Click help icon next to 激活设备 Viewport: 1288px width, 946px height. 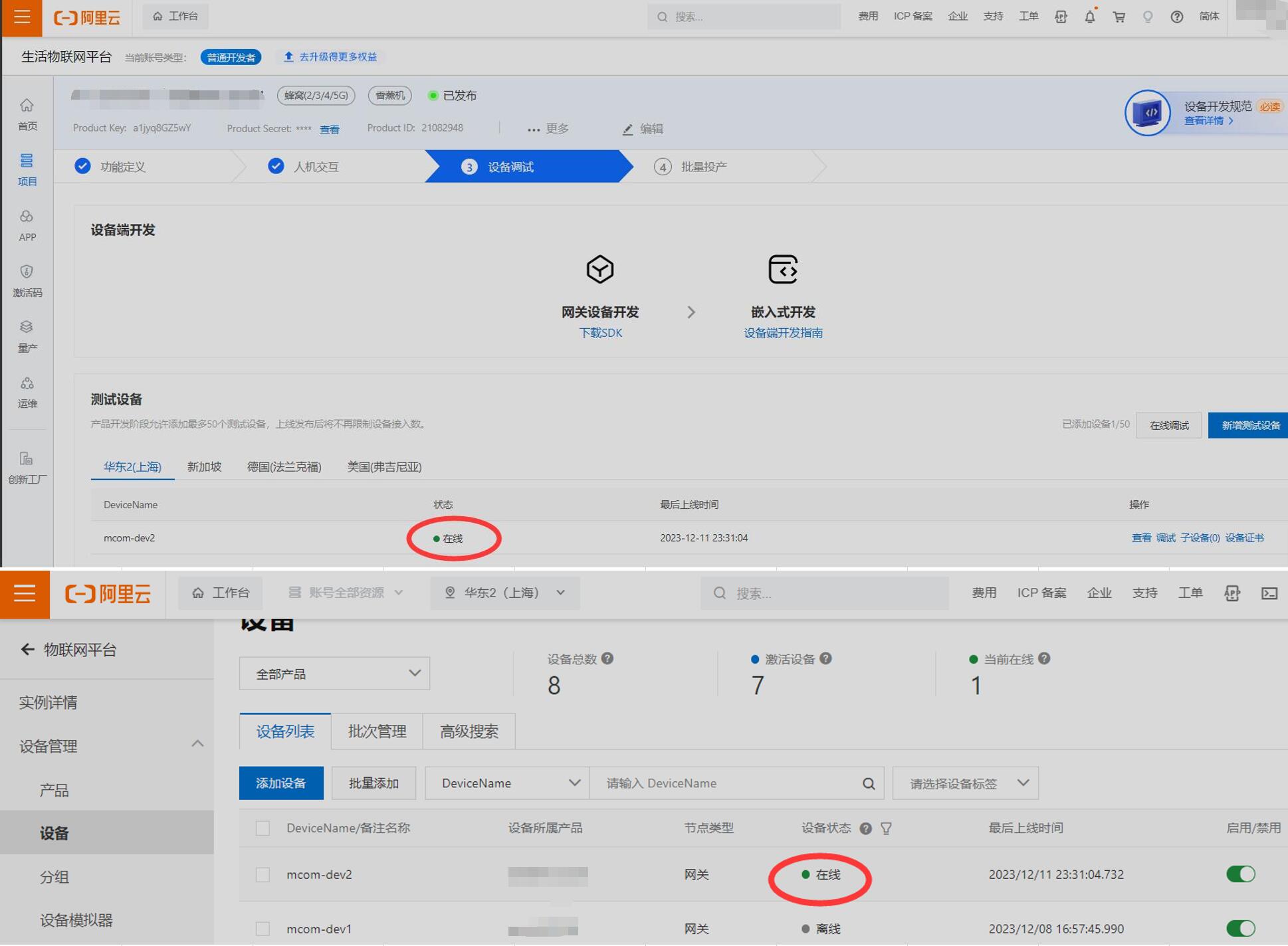tap(825, 658)
